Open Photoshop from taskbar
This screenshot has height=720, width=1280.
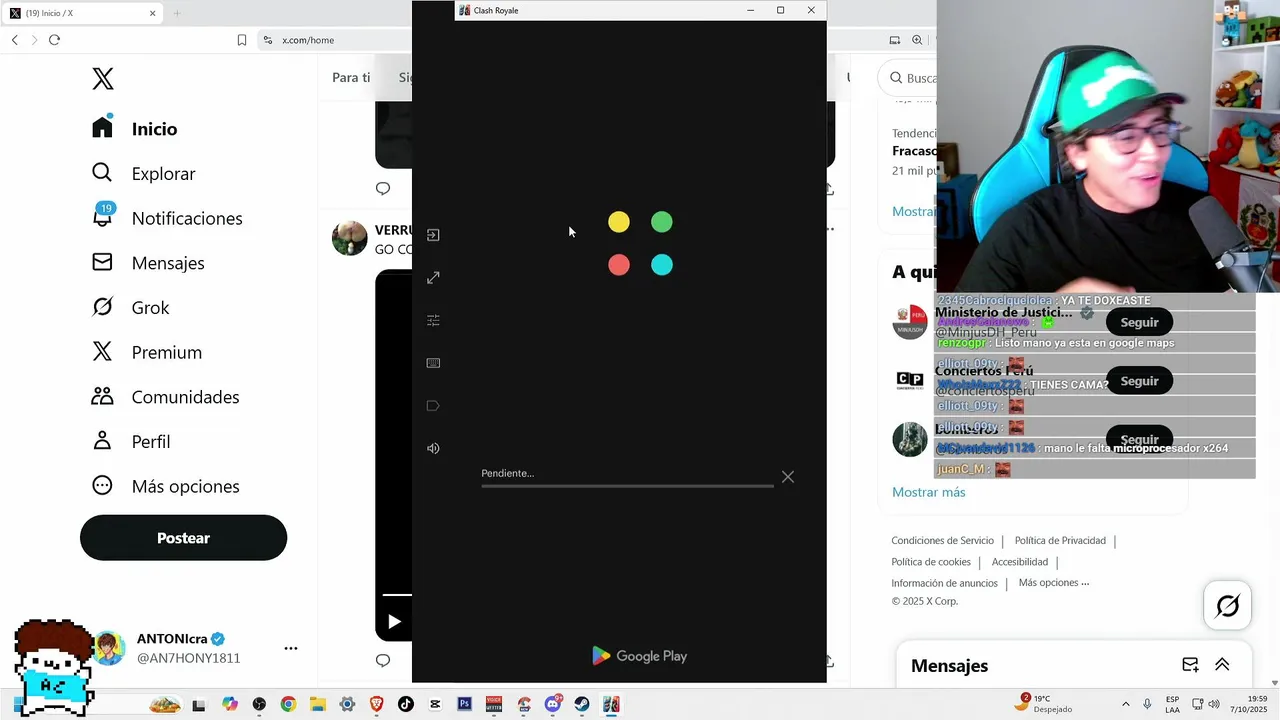tap(464, 705)
